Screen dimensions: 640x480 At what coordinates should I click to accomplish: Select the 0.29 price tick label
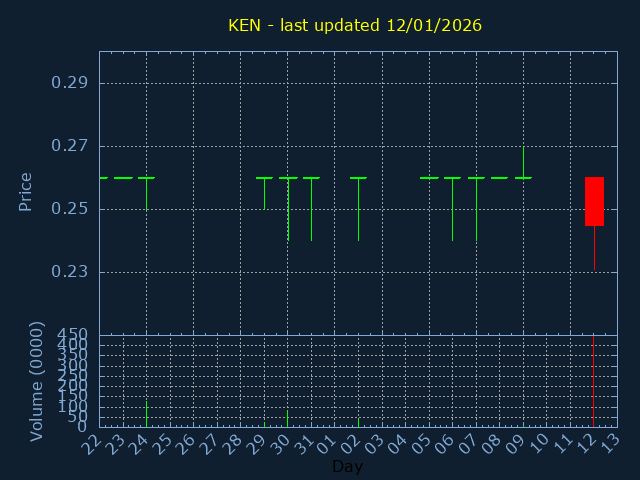[70, 83]
